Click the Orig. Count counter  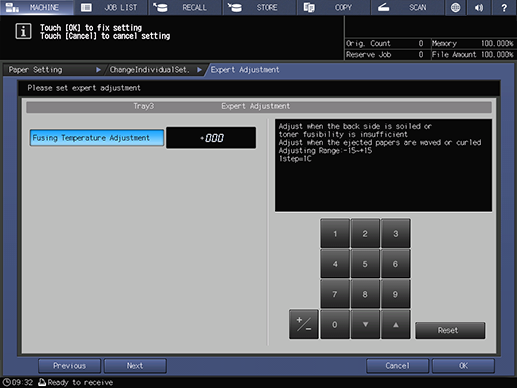click(386, 43)
